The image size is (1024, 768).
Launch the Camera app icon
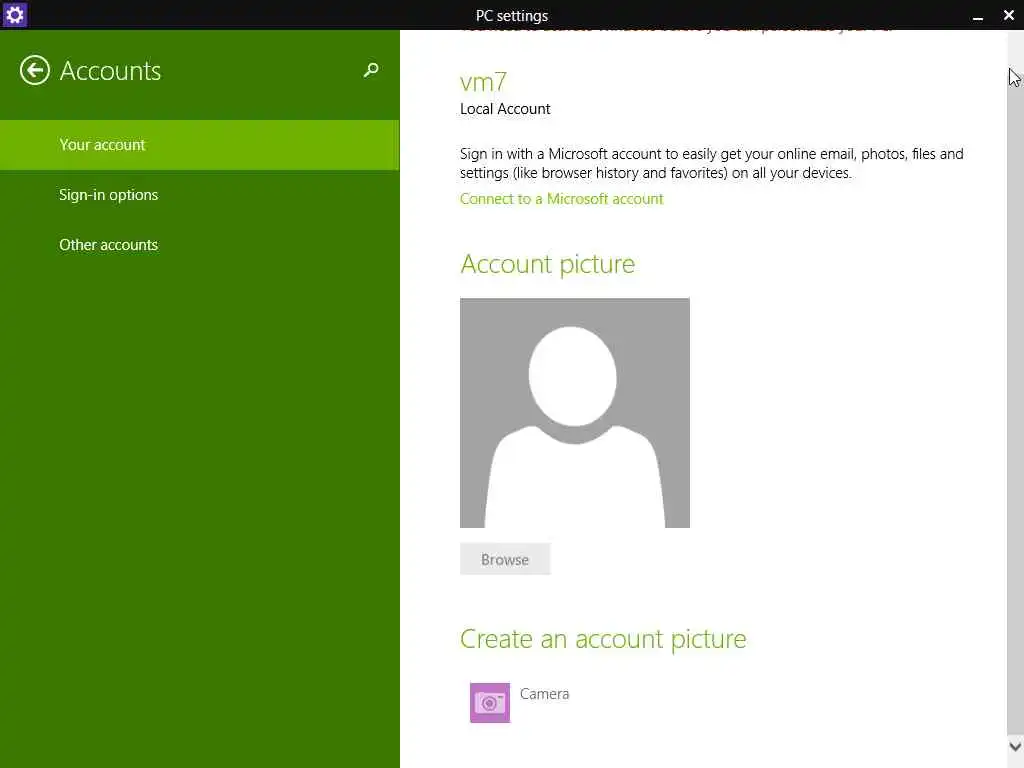coord(490,703)
